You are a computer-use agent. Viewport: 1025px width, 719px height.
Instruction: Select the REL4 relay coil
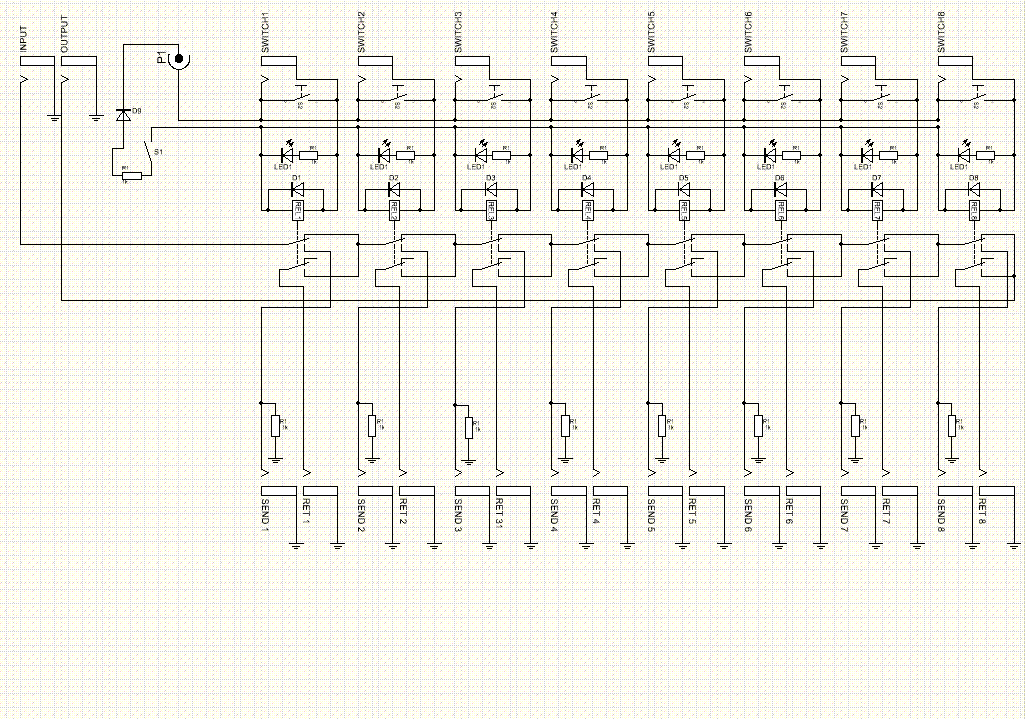587,211
